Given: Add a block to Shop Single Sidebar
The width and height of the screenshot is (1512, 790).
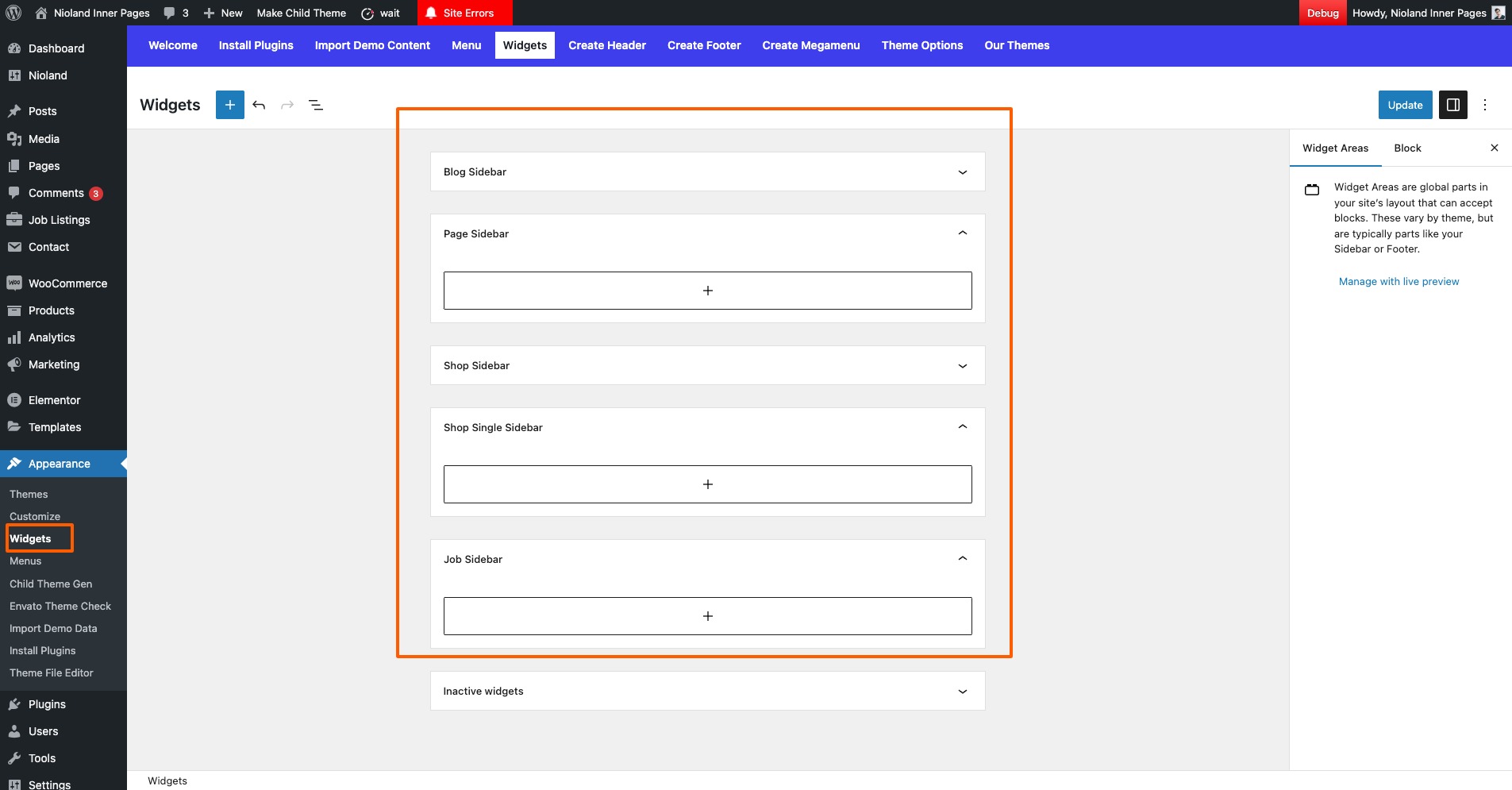Looking at the screenshot, I should [707, 484].
